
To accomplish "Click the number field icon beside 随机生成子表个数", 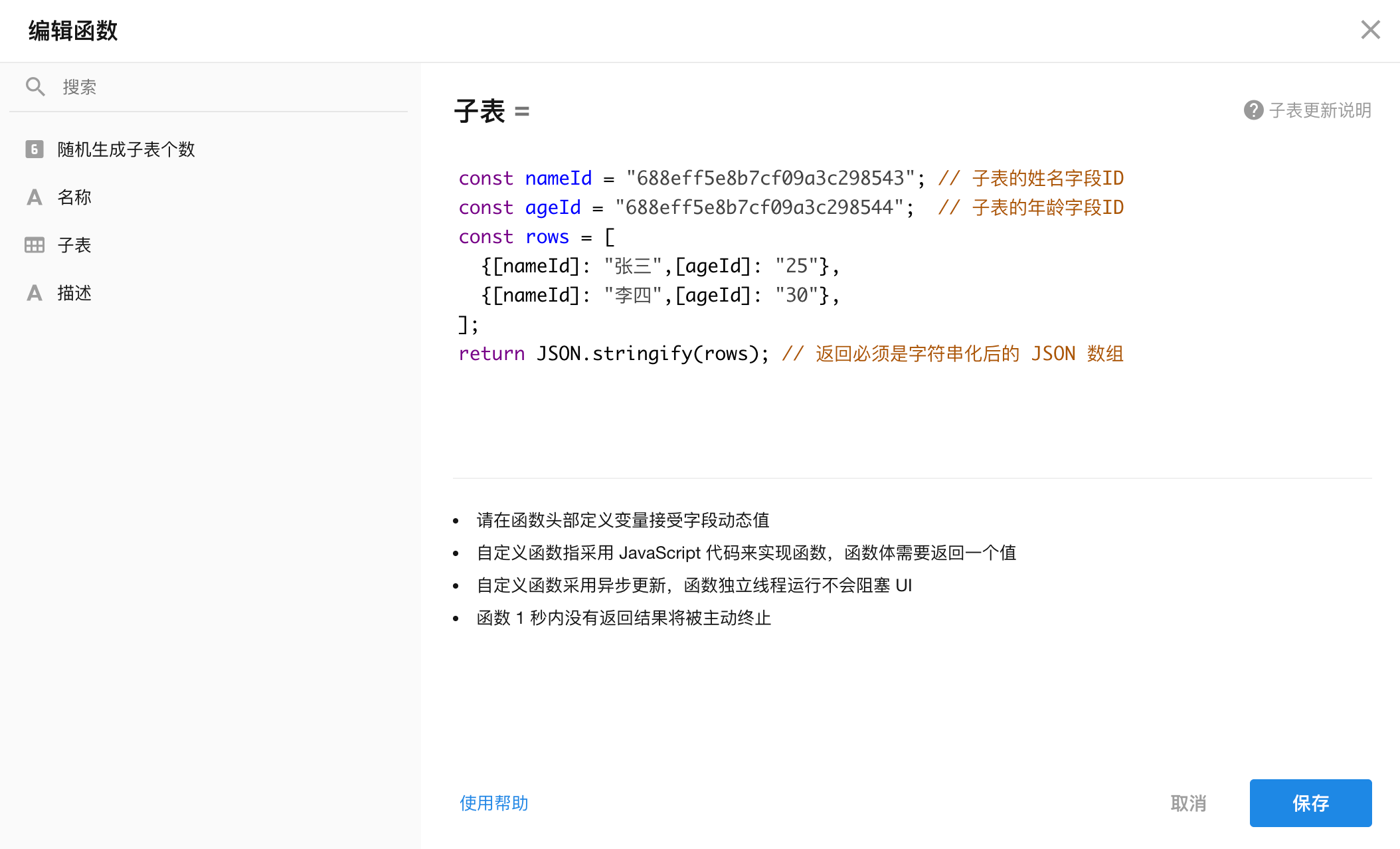I will coord(35,149).
